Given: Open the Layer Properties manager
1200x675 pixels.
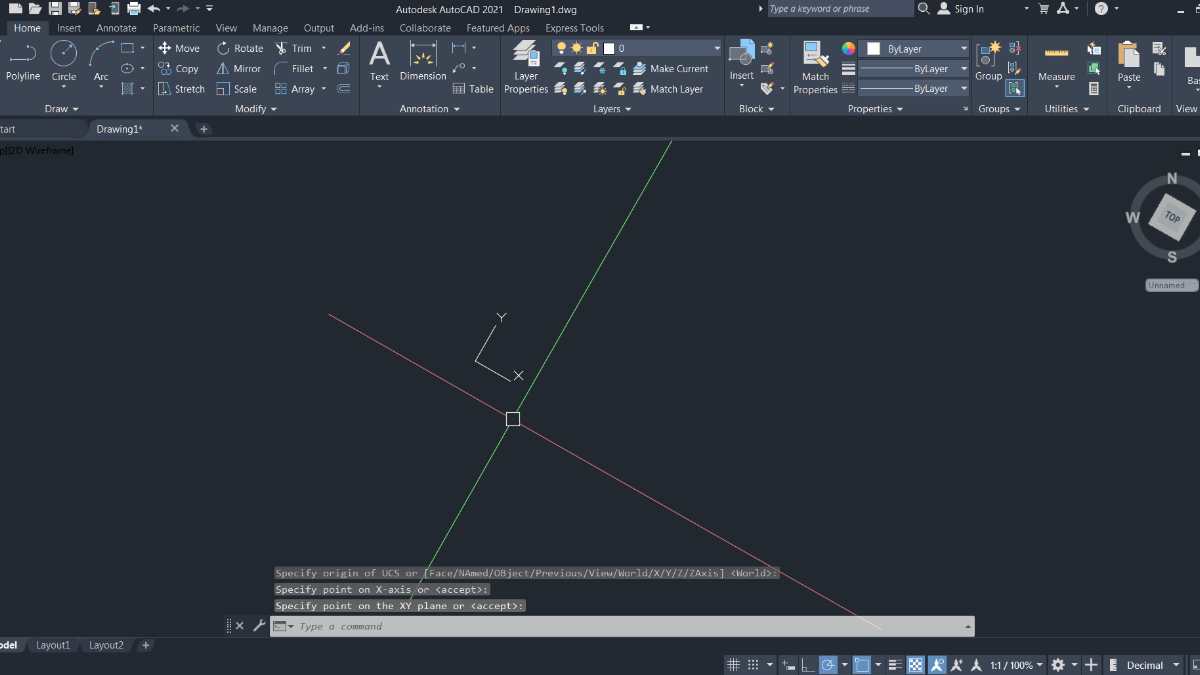Looking at the screenshot, I should (526, 68).
